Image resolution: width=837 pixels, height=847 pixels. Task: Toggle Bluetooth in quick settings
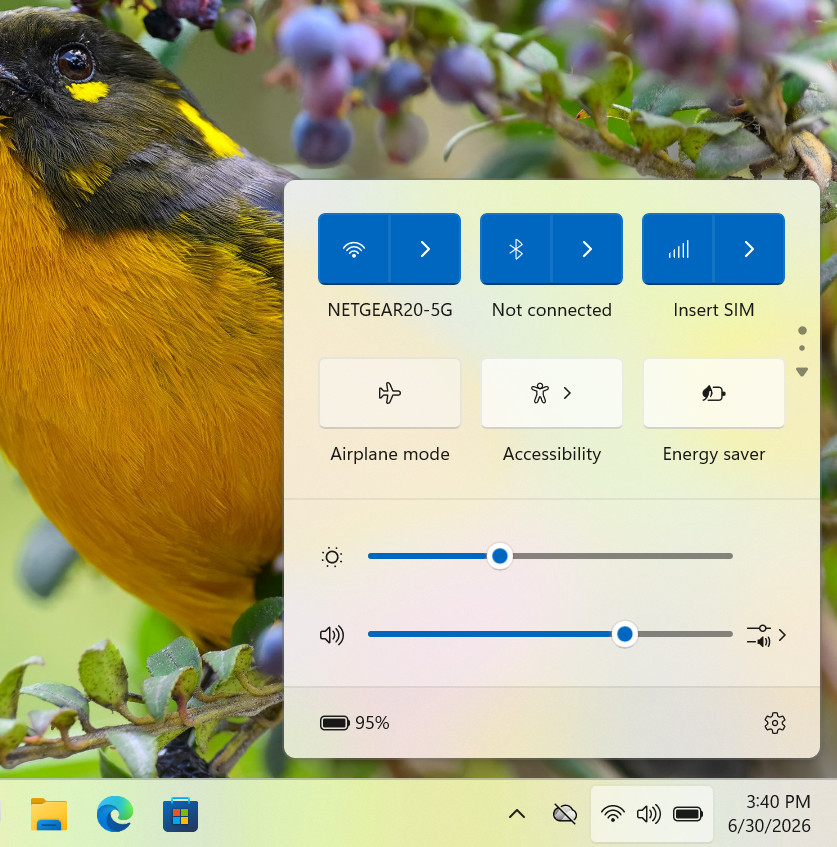click(516, 249)
